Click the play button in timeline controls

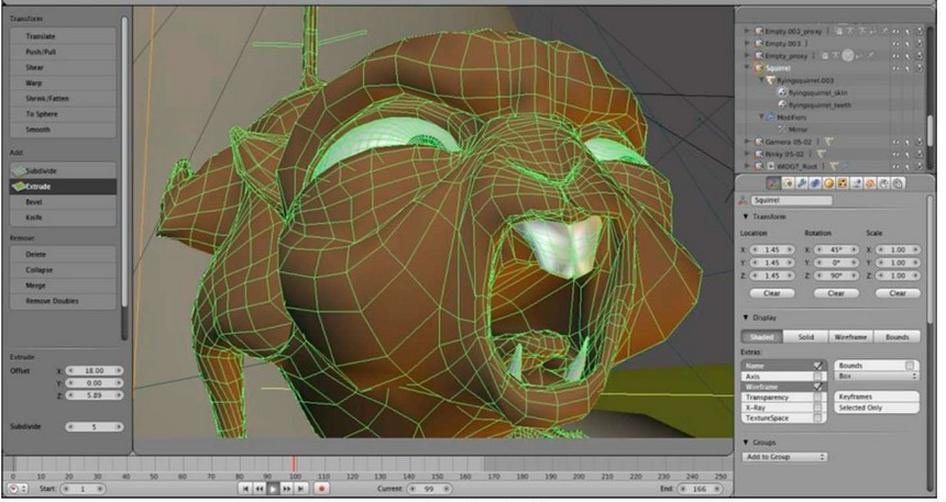273,488
